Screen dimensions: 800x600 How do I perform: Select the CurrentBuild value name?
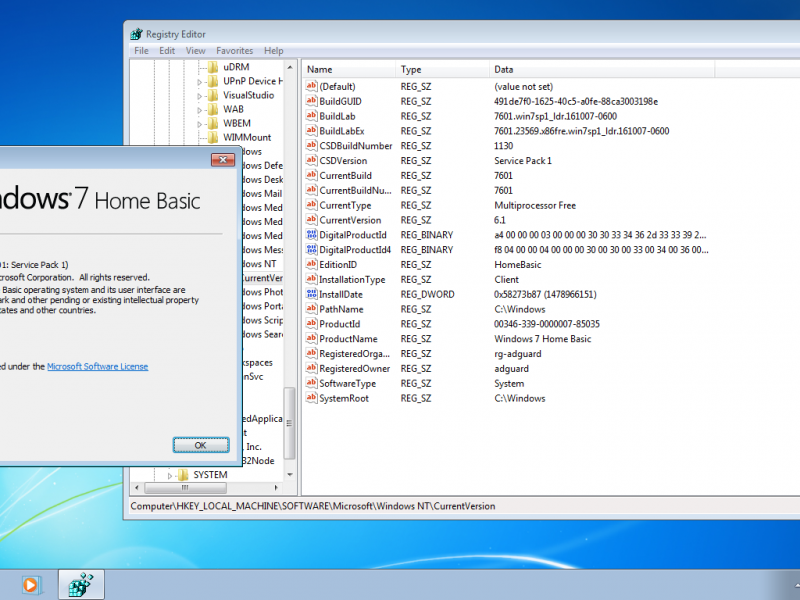(x=345, y=176)
